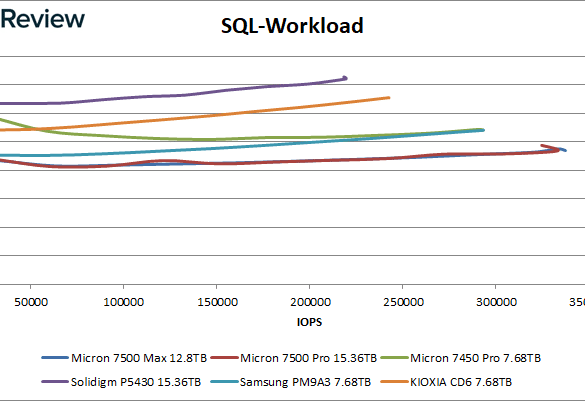Select Micron 7500 Max 12.8TB legend entry
Image resolution: width=585 pixels, height=401 pixels.
click(x=124, y=358)
